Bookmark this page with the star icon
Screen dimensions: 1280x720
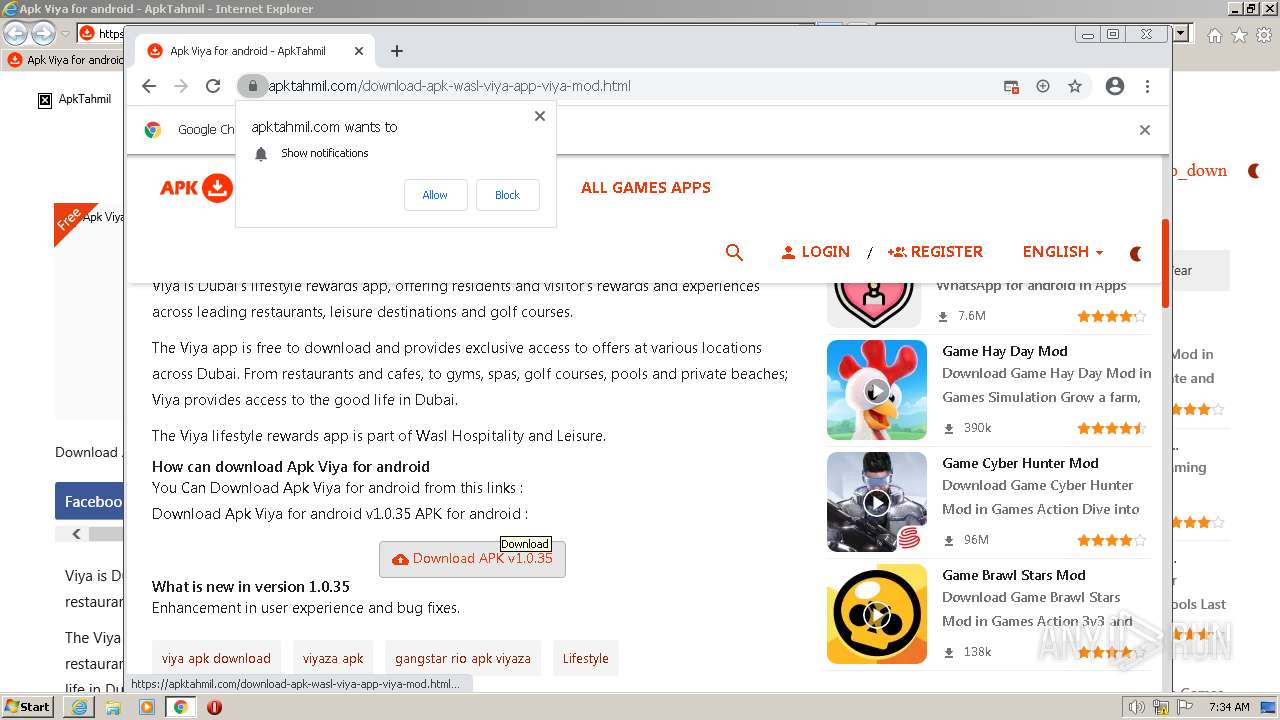point(1075,86)
